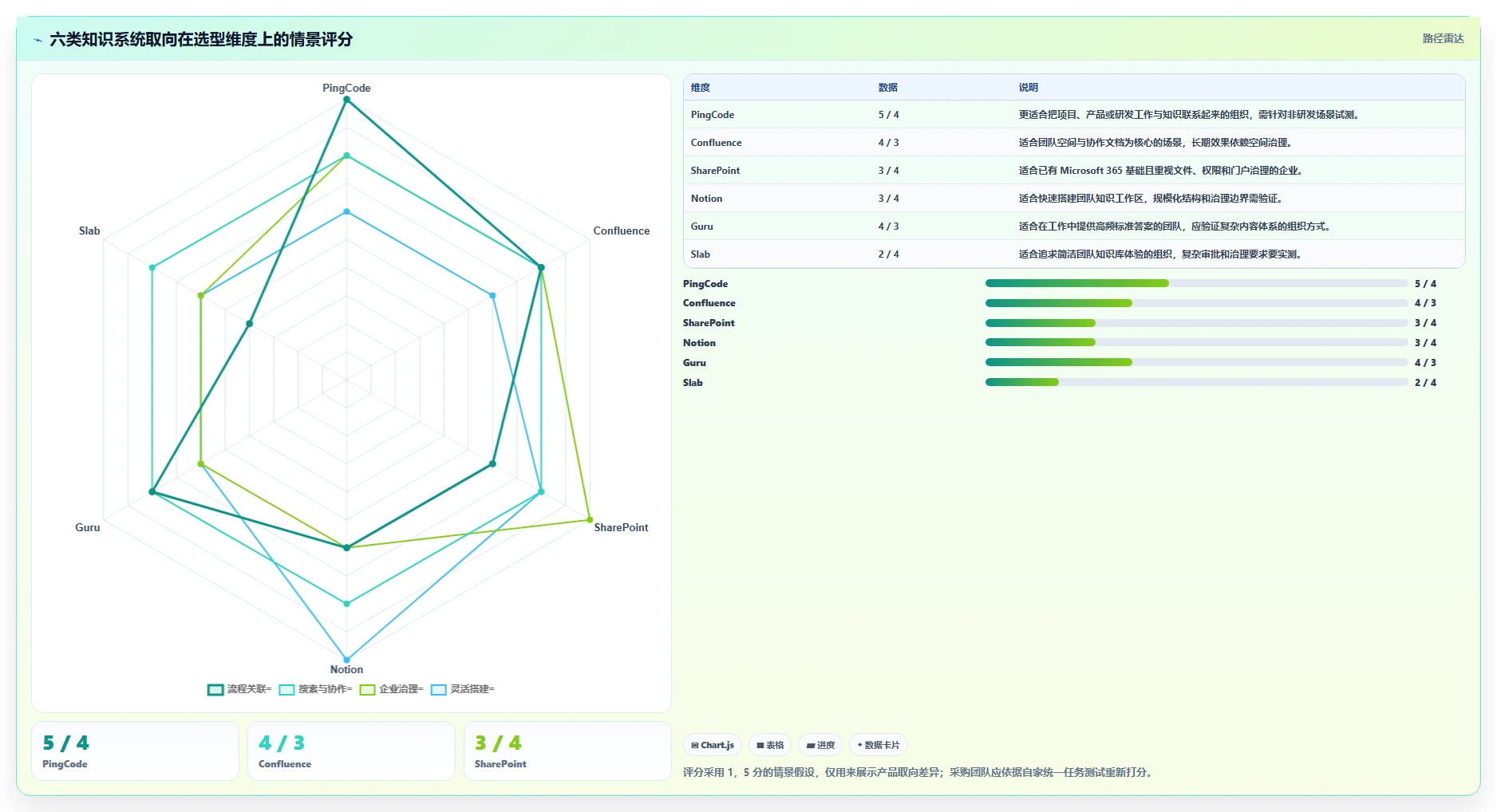
Task: Select the Notion table row name
Action: tap(707, 199)
